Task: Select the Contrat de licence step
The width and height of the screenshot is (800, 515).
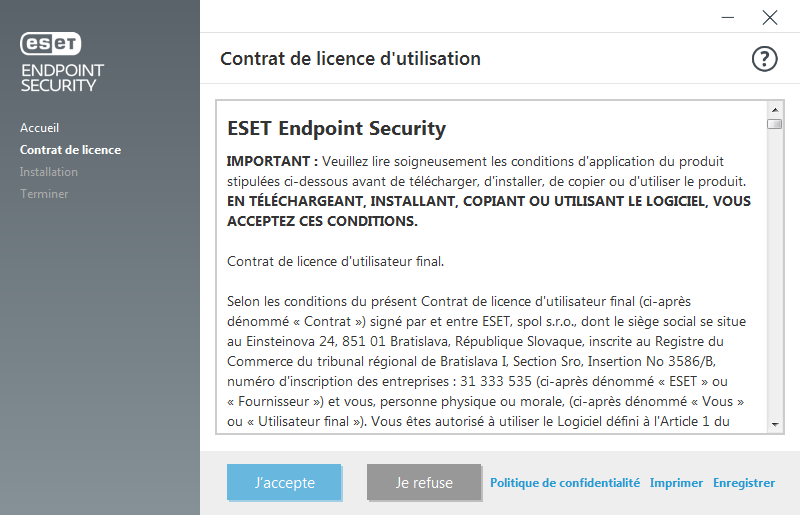Action: coord(70,150)
